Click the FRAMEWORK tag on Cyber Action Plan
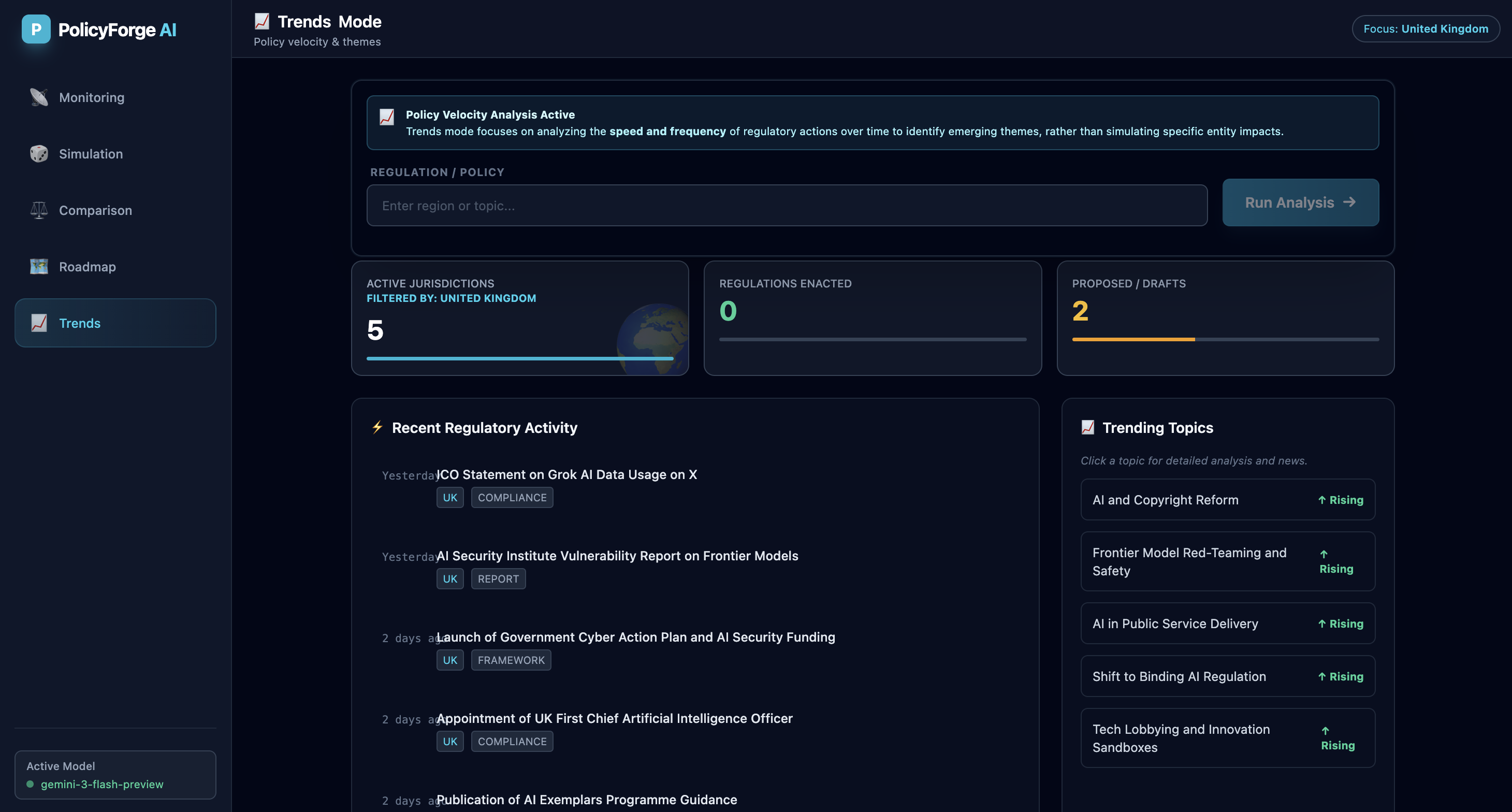The width and height of the screenshot is (1512, 812). coord(511,660)
